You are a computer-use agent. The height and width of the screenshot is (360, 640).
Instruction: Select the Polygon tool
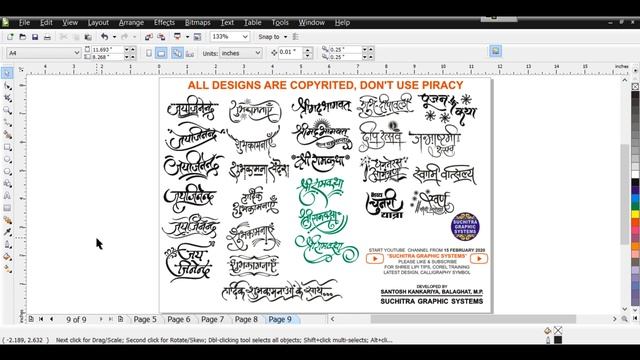coord(7,171)
